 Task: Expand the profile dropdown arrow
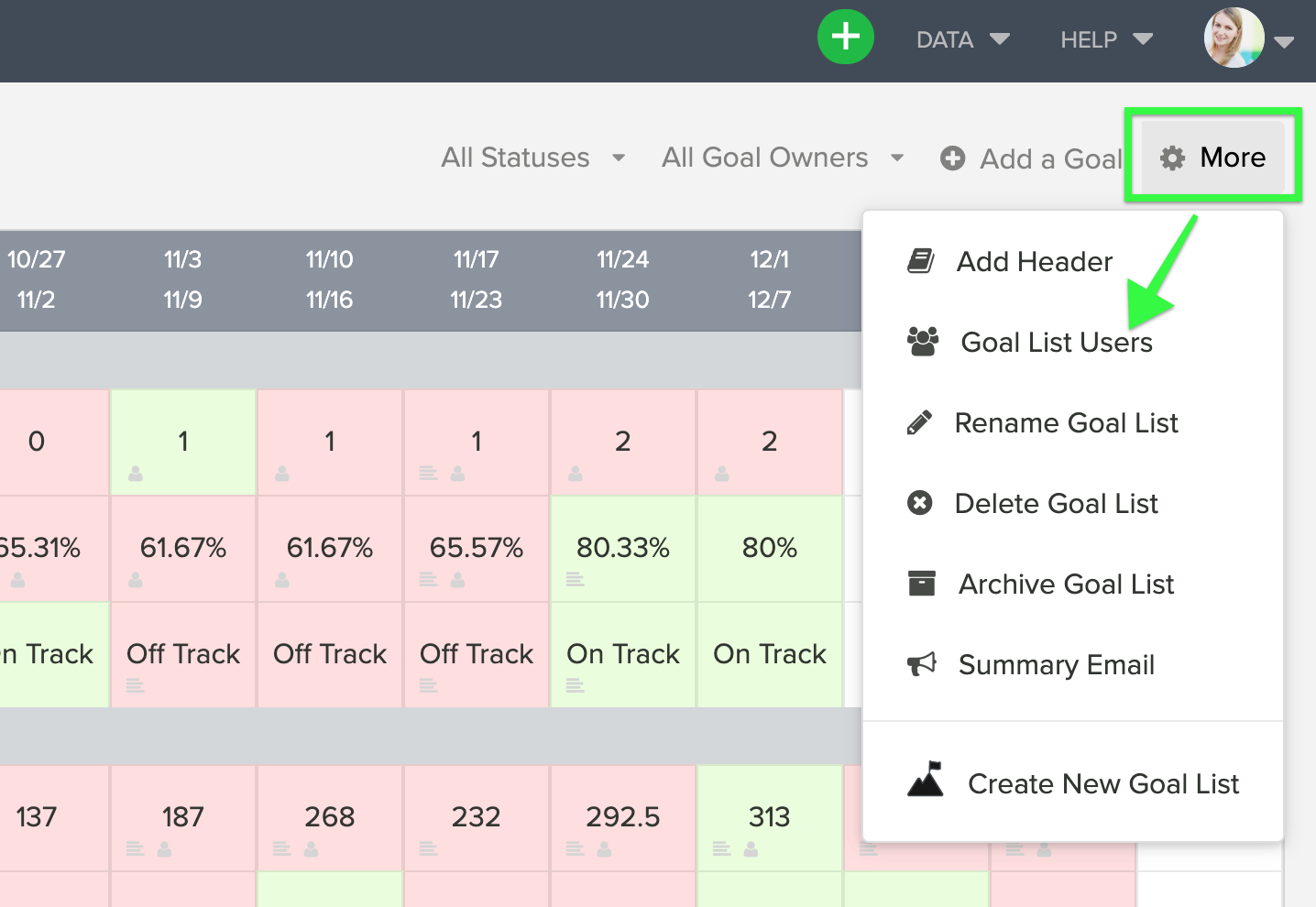tap(1284, 41)
